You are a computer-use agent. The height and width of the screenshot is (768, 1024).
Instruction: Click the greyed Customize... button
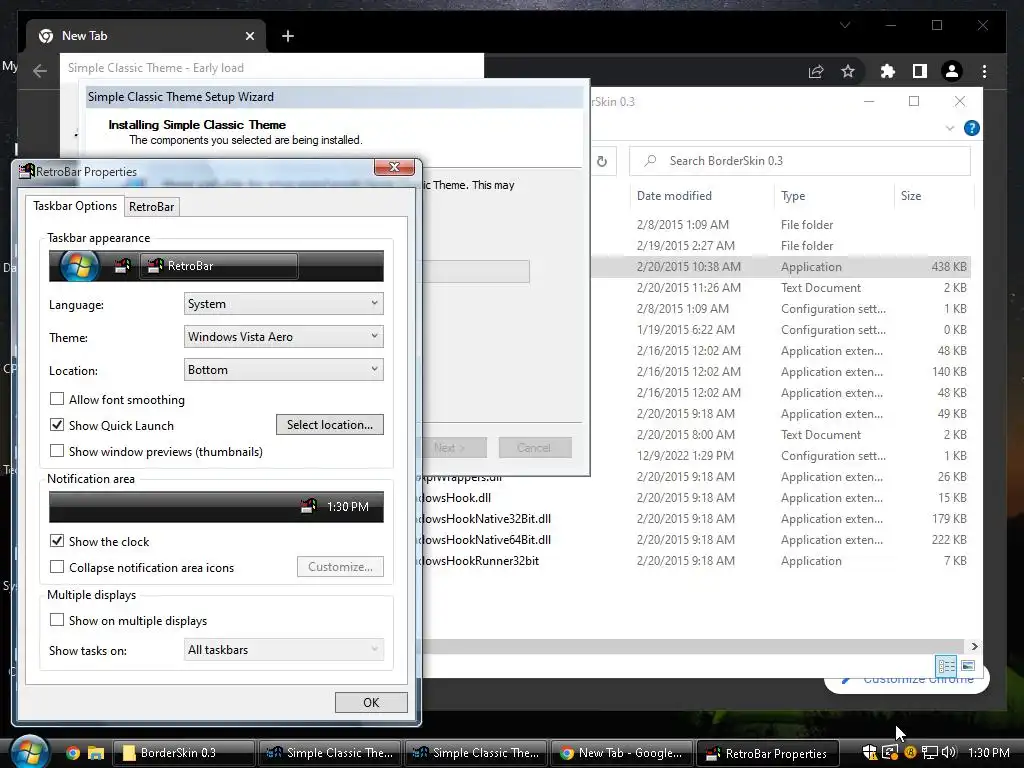340,567
